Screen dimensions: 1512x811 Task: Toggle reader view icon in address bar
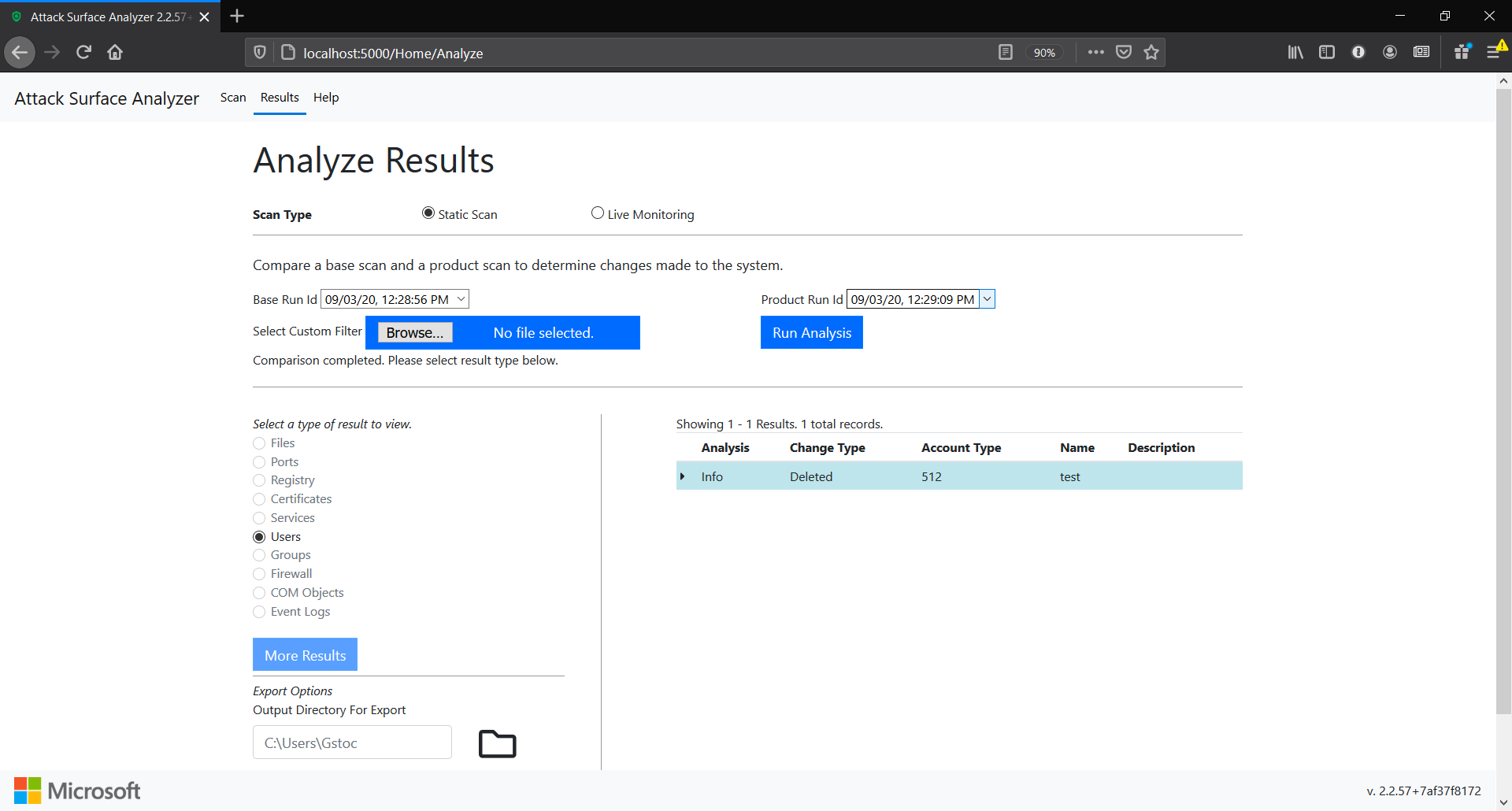[x=1006, y=53]
